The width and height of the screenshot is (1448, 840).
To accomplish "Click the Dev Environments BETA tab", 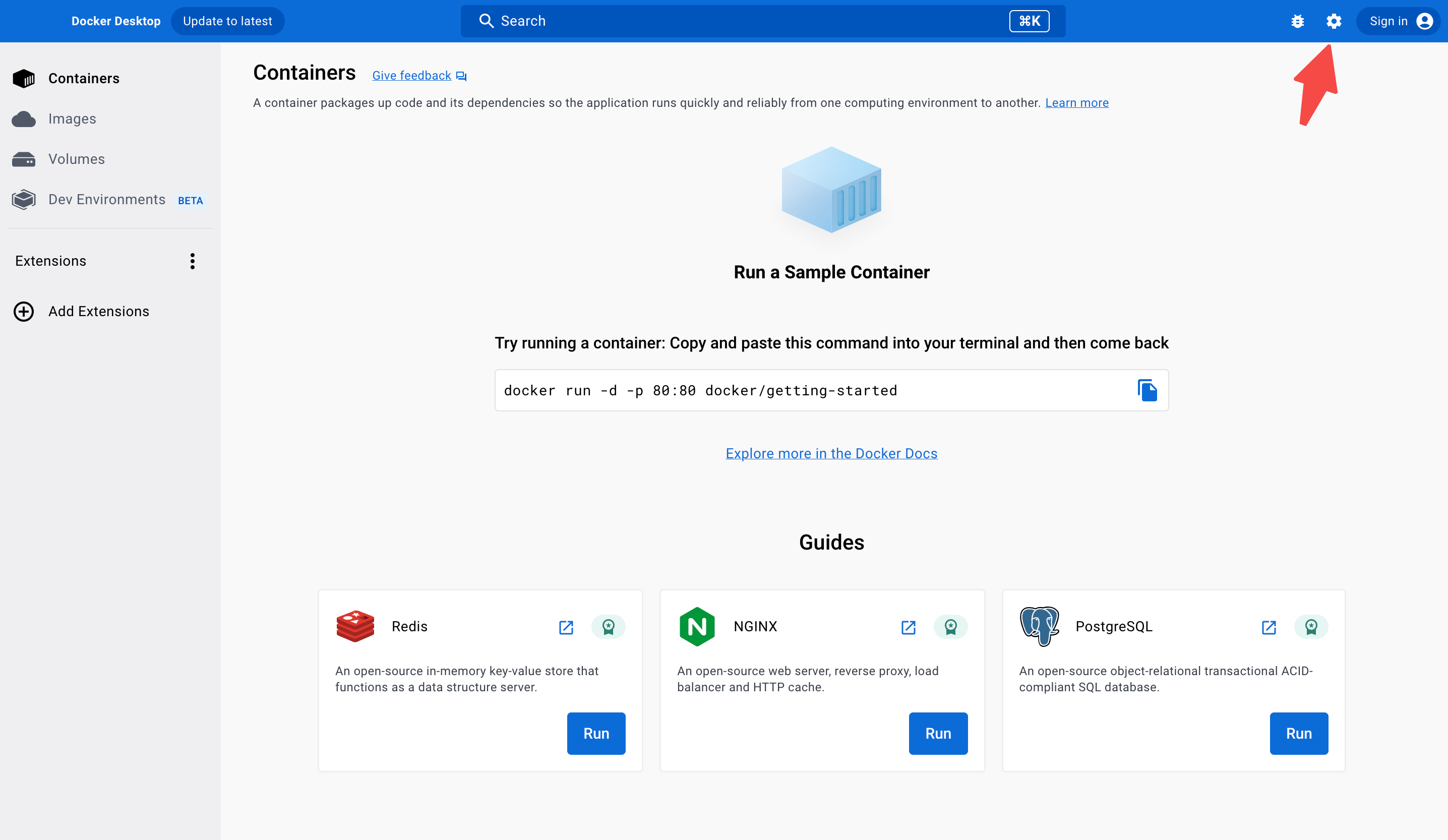I will pyautogui.click(x=107, y=199).
